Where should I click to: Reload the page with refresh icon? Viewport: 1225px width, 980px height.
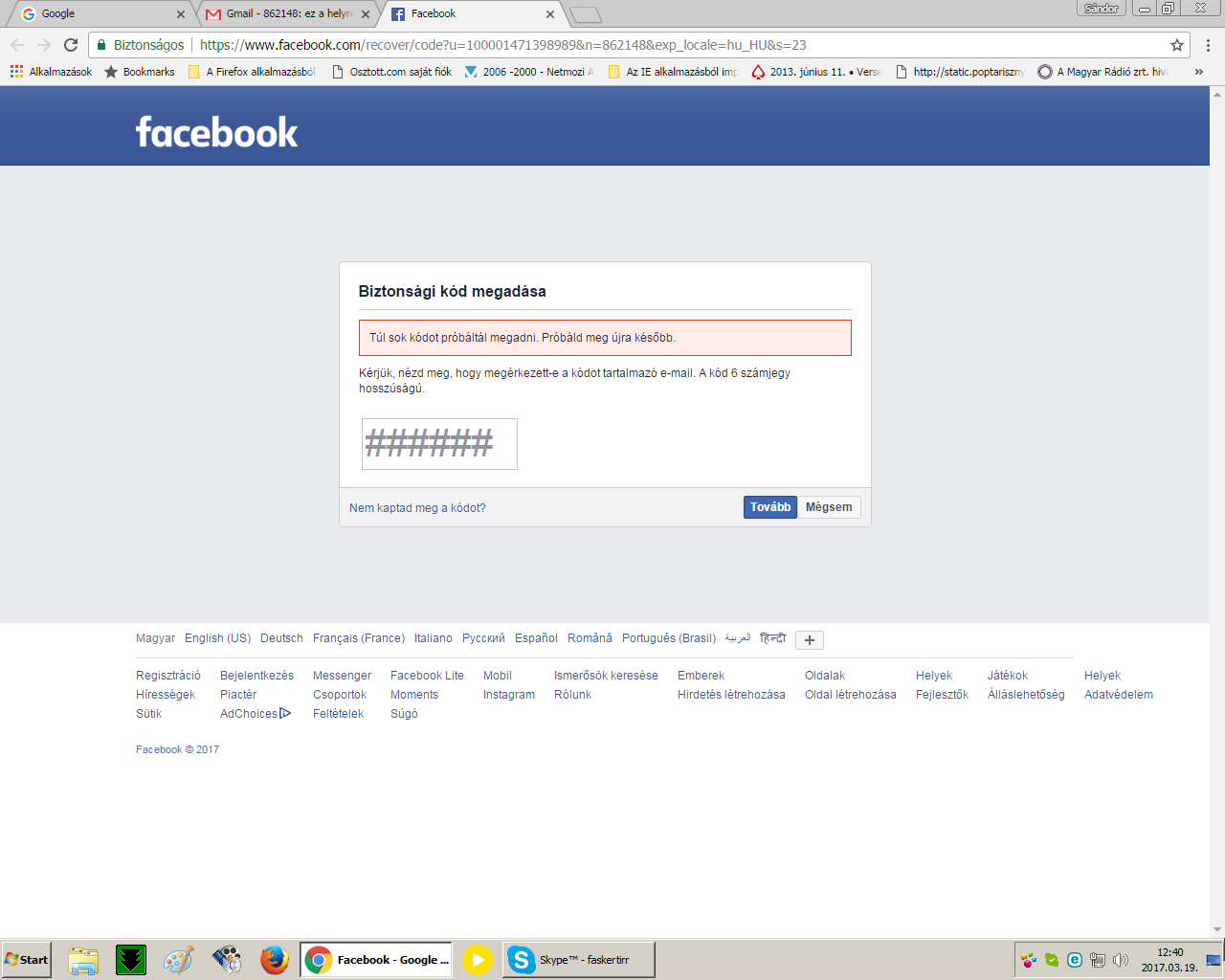click(x=71, y=45)
